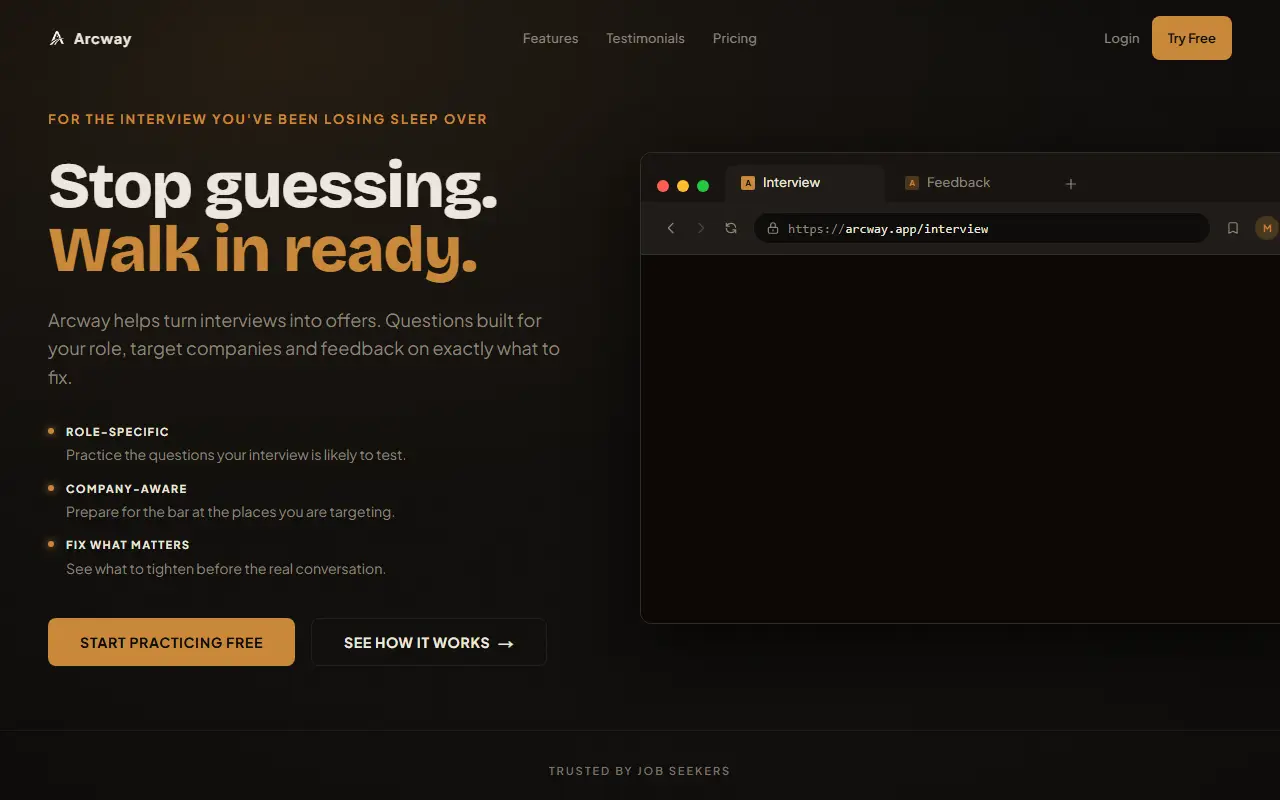Go to Testimonials section
The height and width of the screenshot is (800, 1280).
[x=645, y=38]
